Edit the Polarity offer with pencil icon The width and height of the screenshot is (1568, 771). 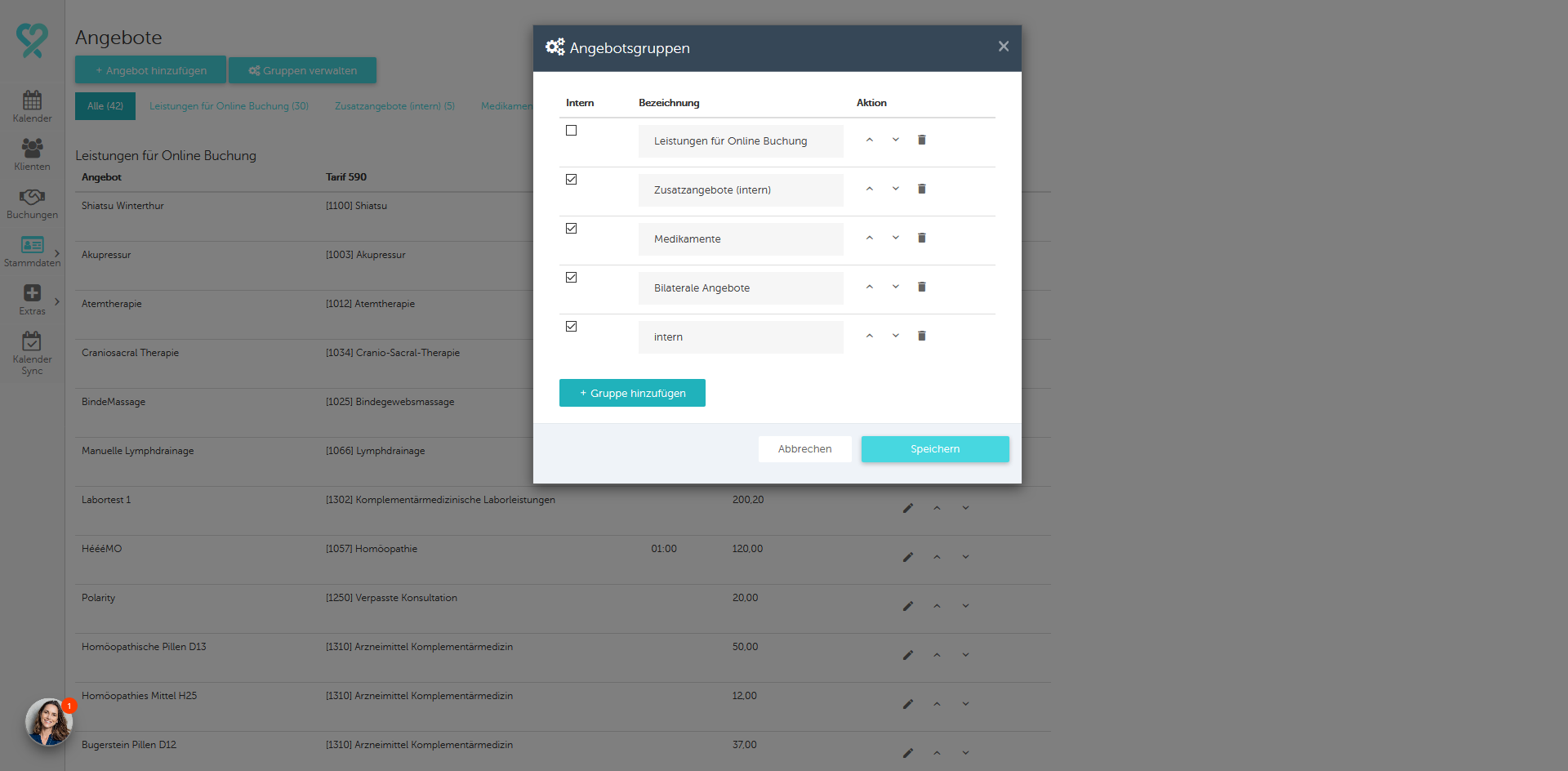tap(907, 606)
